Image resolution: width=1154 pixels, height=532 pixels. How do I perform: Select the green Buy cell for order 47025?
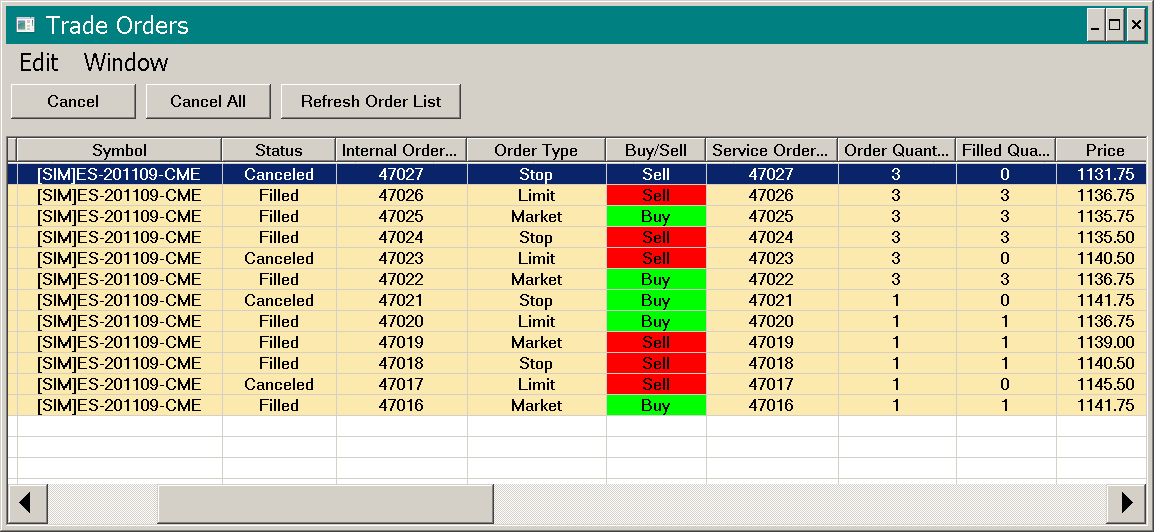[656, 216]
